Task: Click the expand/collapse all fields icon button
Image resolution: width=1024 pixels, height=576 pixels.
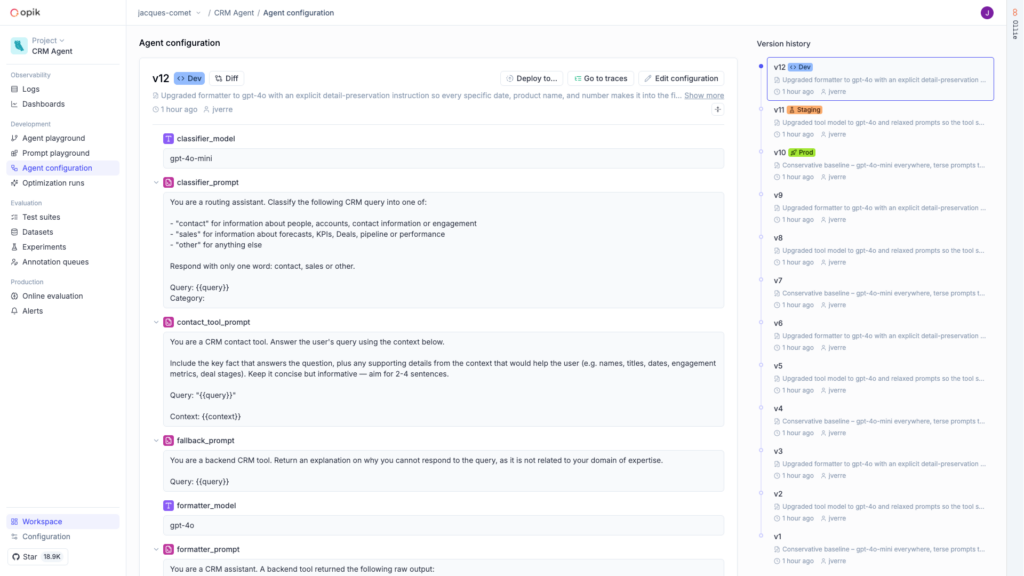Action: pos(717,109)
